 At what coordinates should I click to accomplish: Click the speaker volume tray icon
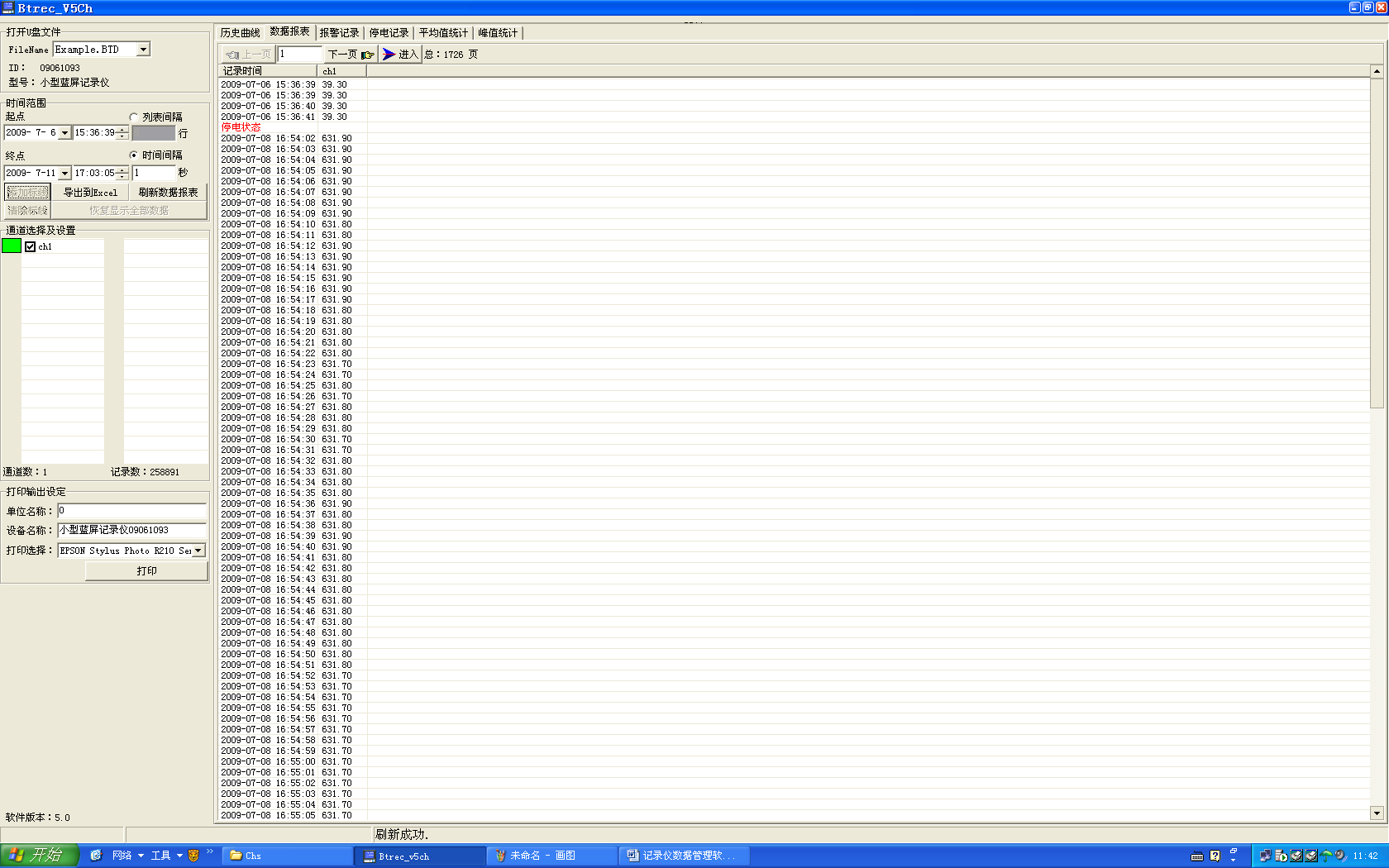pos(1339,856)
